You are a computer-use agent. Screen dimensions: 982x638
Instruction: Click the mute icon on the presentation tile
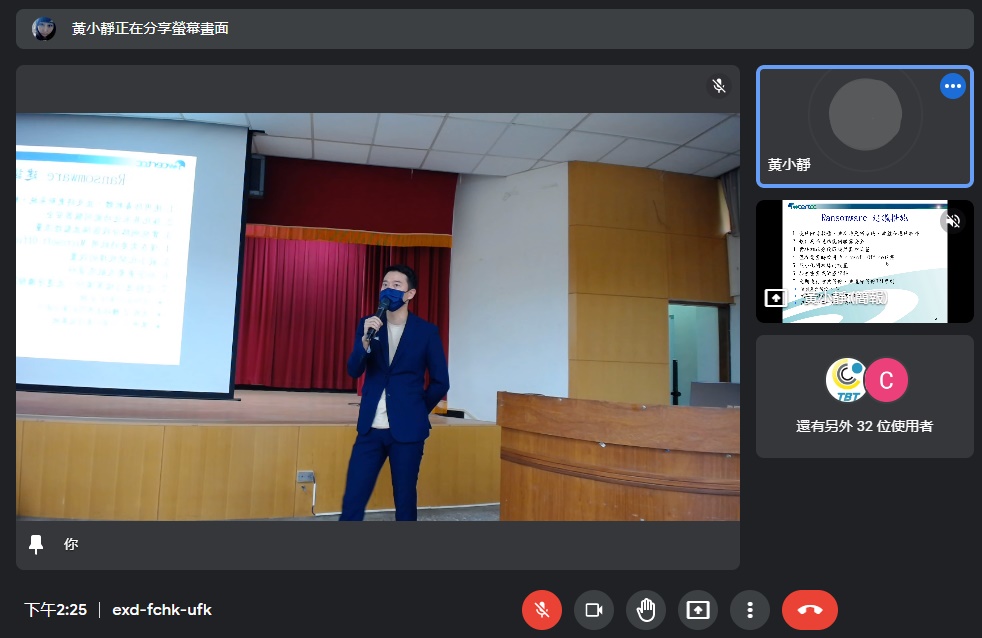952,221
